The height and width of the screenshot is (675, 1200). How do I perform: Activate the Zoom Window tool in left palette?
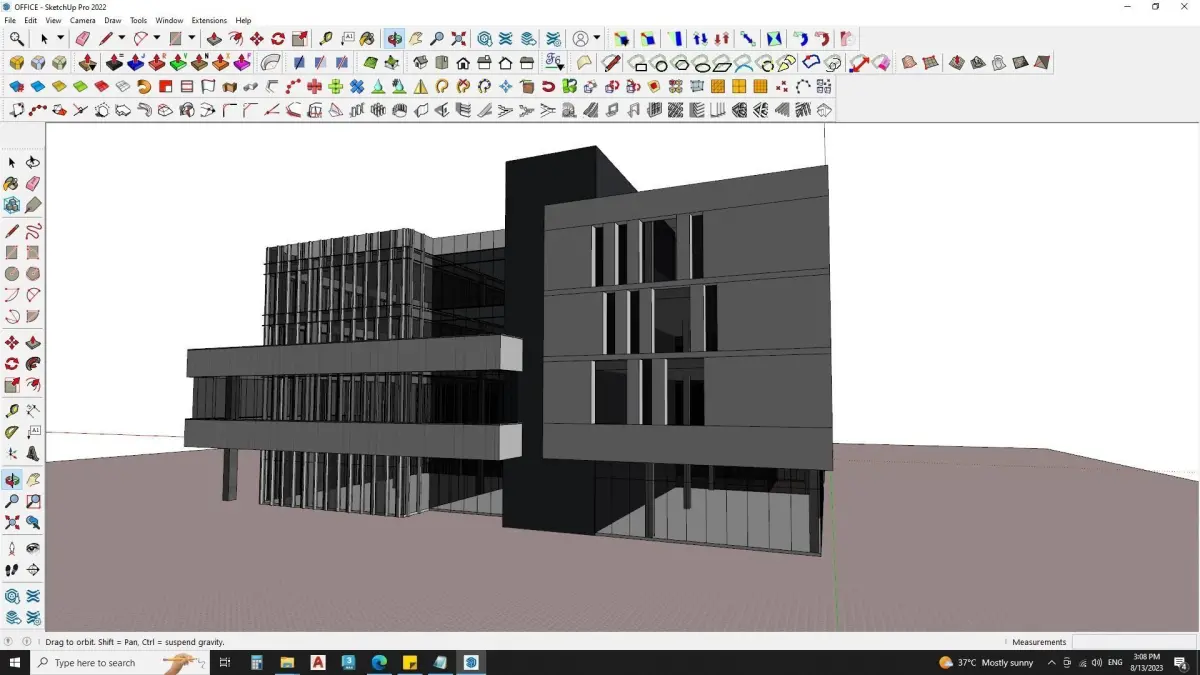point(33,501)
